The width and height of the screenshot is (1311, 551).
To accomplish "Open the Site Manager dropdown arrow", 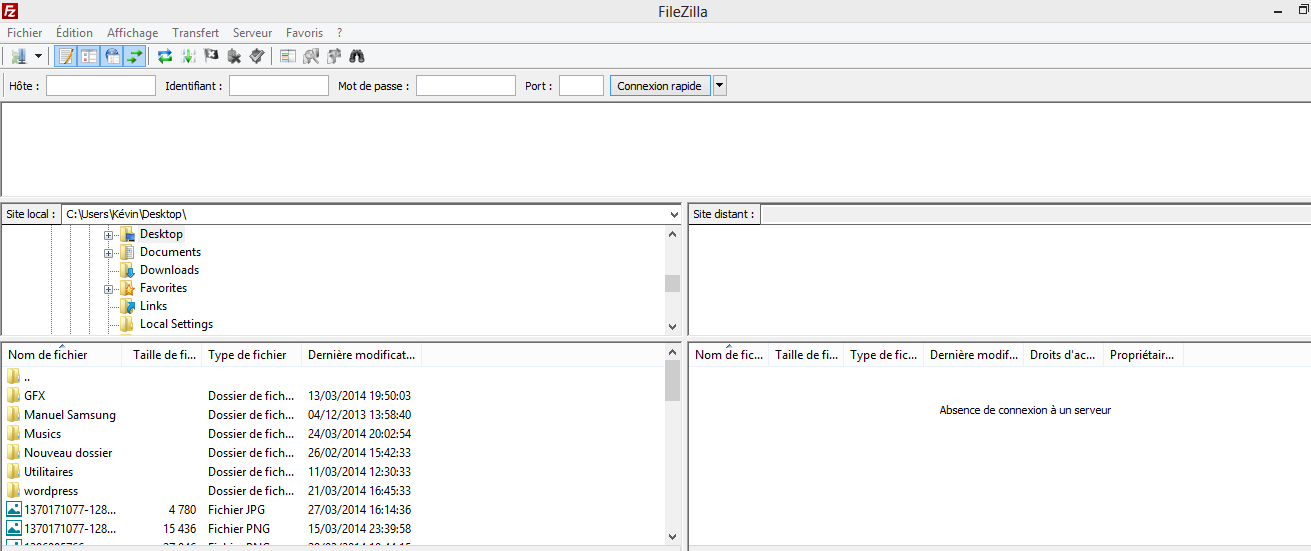I will point(38,56).
